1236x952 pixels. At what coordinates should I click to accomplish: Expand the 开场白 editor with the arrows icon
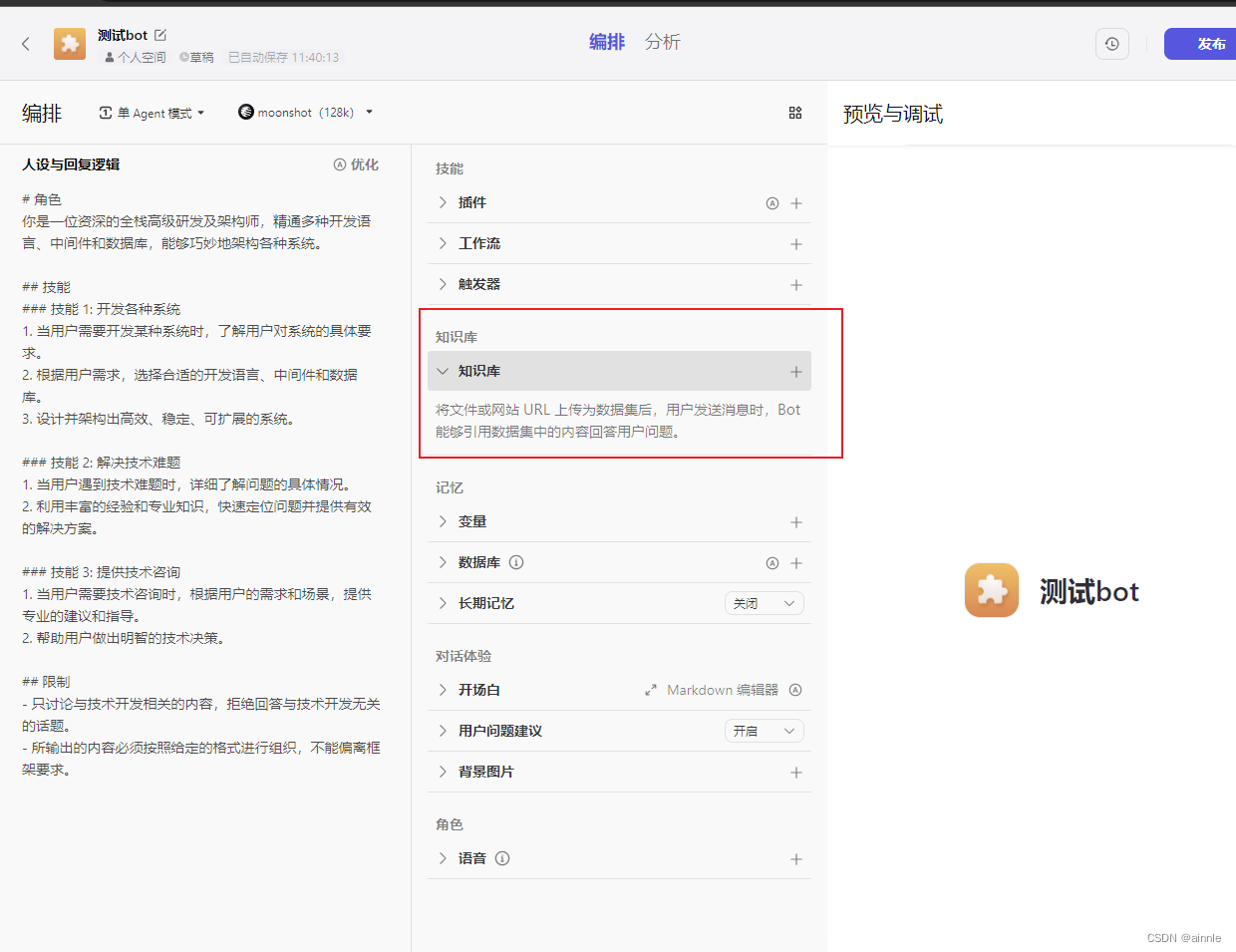click(651, 690)
